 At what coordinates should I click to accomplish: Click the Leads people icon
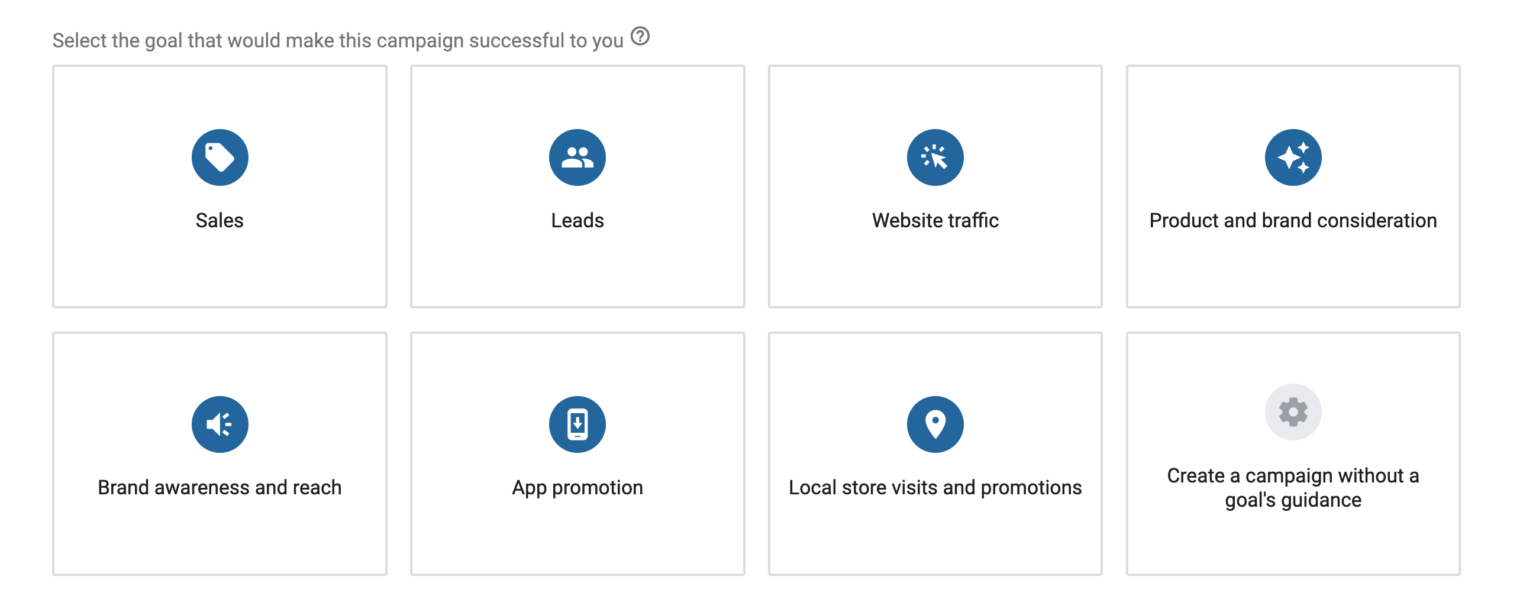tap(577, 157)
